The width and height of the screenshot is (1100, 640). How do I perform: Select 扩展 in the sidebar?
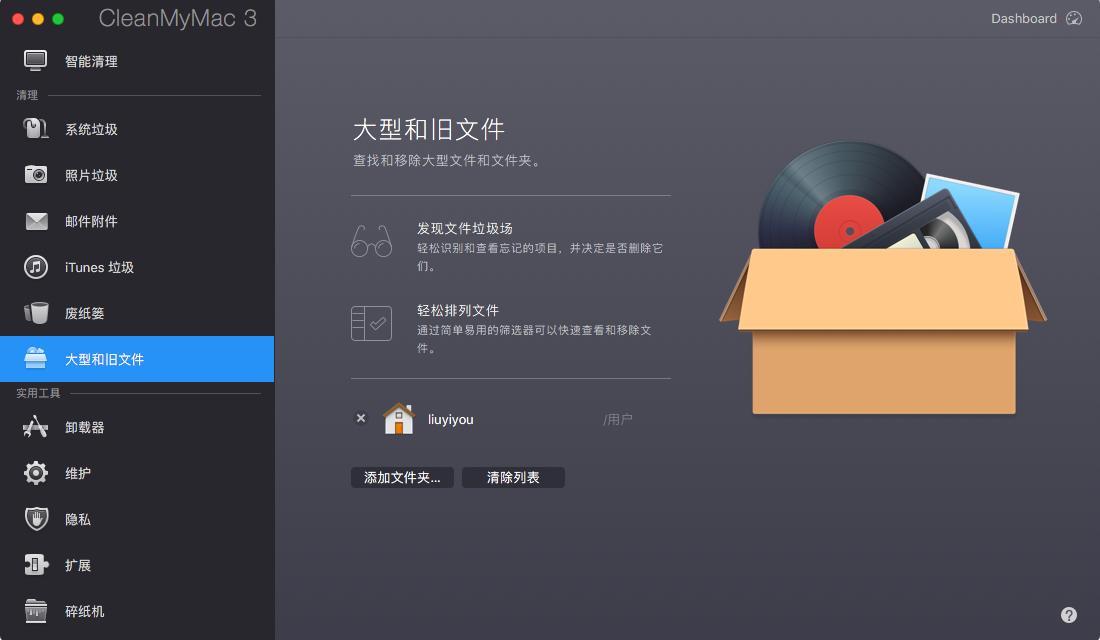(x=137, y=565)
